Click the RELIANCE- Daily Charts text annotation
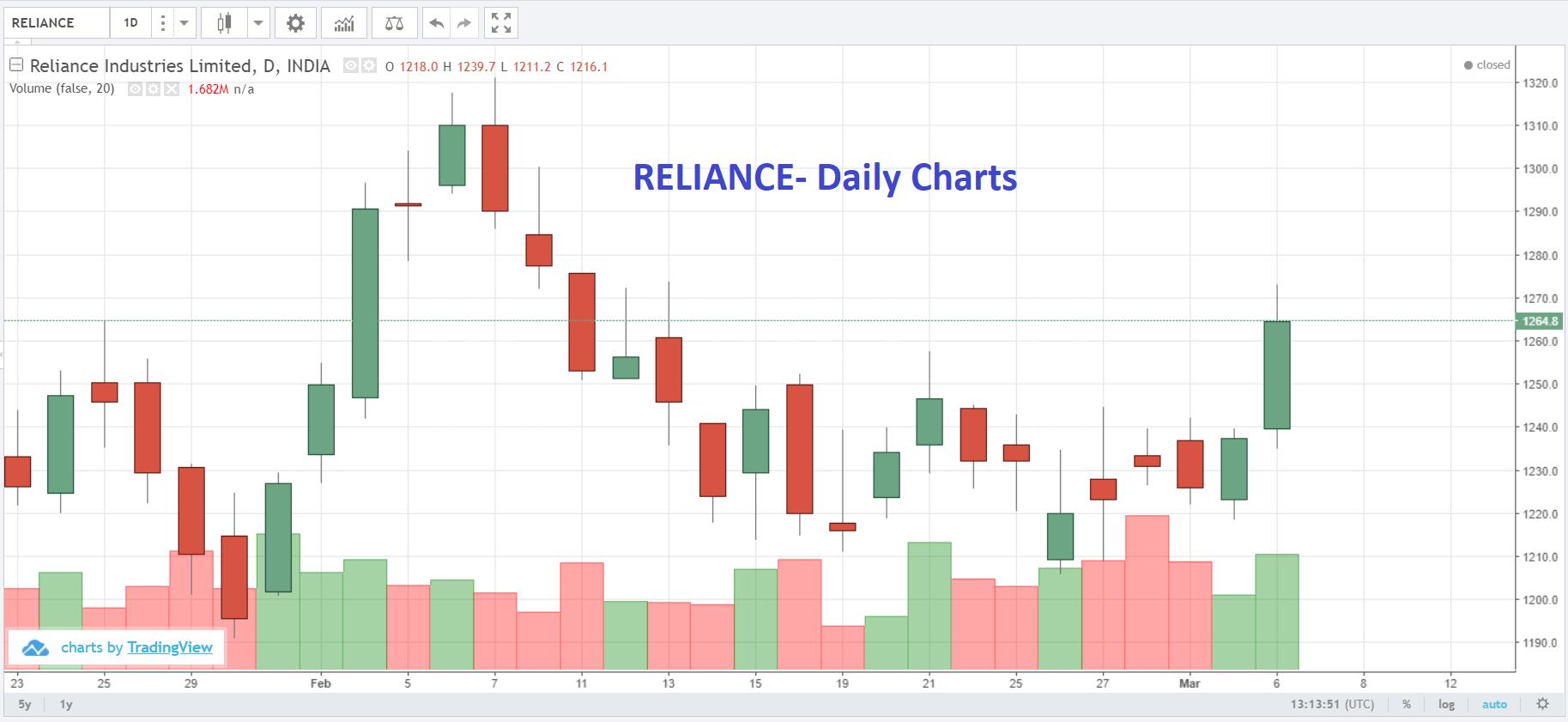The width and height of the screenshot is (1568, 722). pos(825,178)
